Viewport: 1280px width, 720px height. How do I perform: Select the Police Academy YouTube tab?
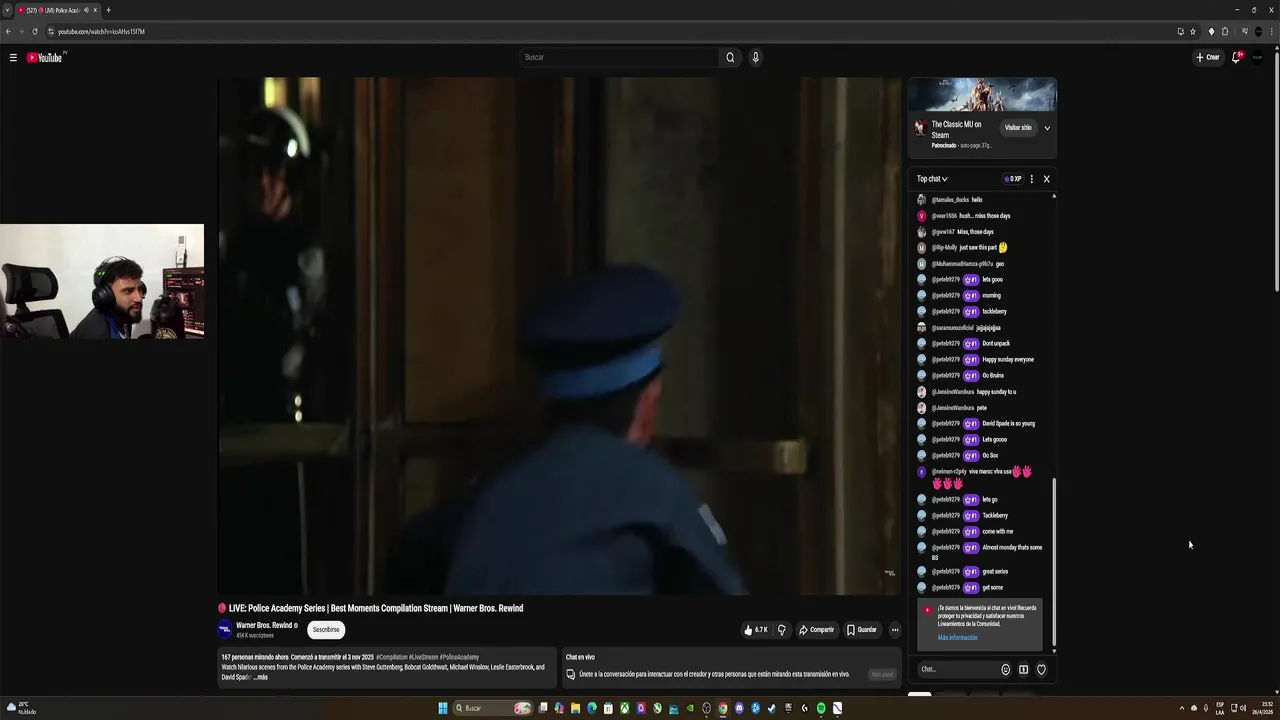click(57, 10)
